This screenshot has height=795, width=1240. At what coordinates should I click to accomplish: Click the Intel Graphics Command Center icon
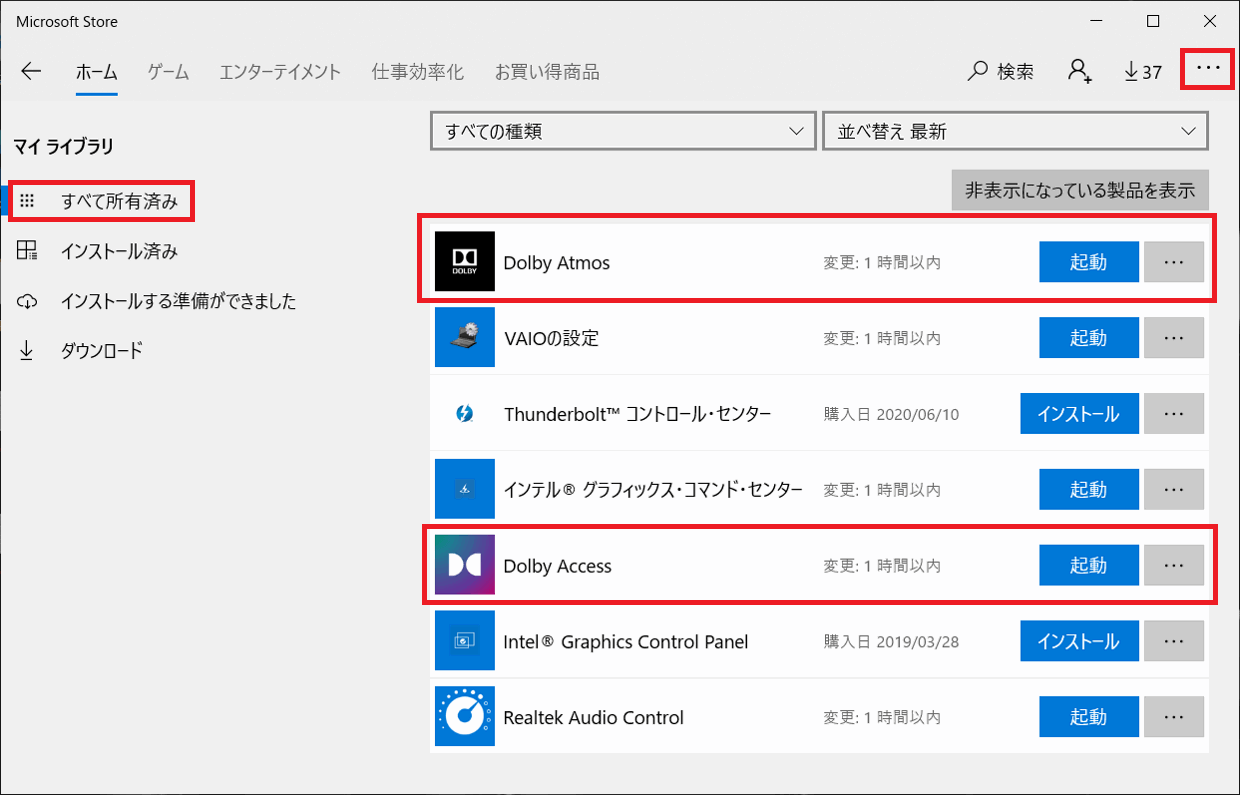(465, 490)
